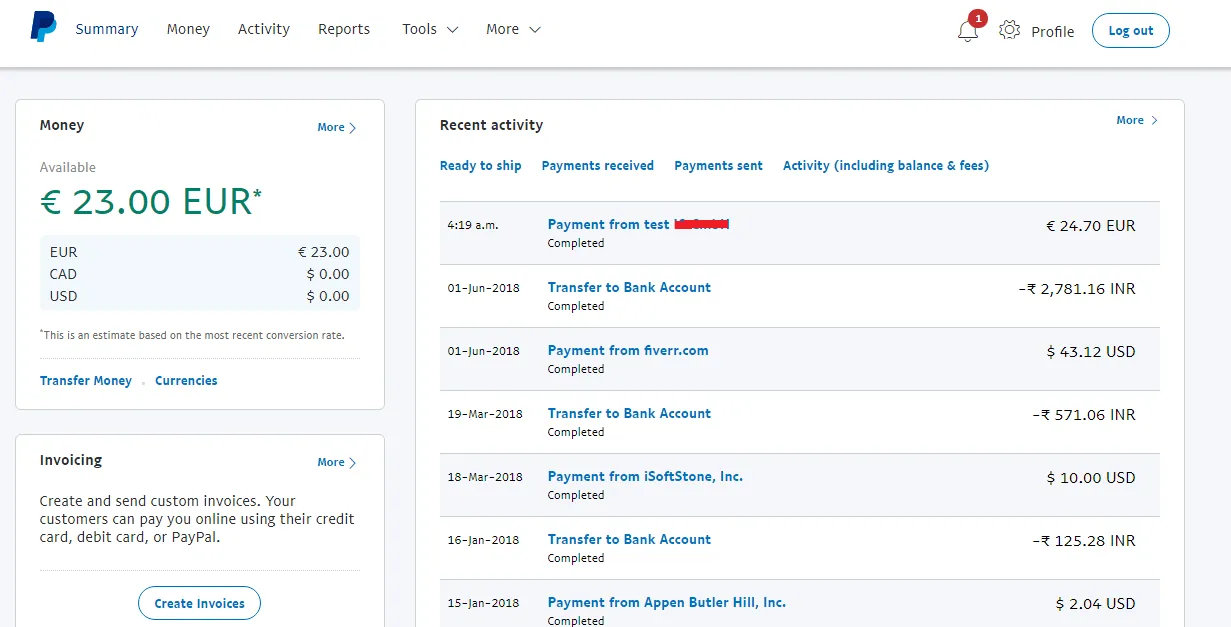Expand the Tools menu dropdown
The height and width of the screenshot is (627, 1231).
click(x=430, y=29)
